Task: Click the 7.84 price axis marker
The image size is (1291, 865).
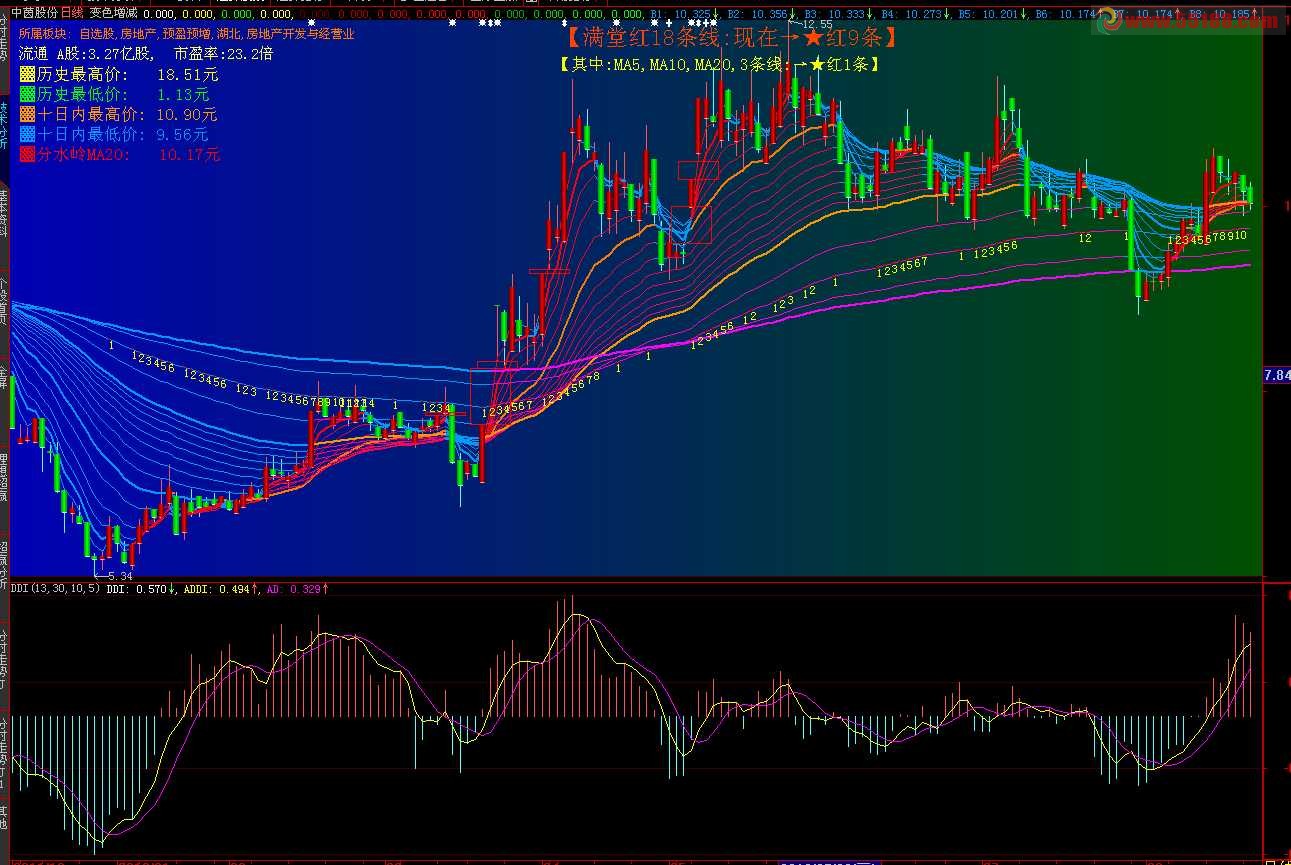Action: pyautogui.click(x=1277, y=375)
